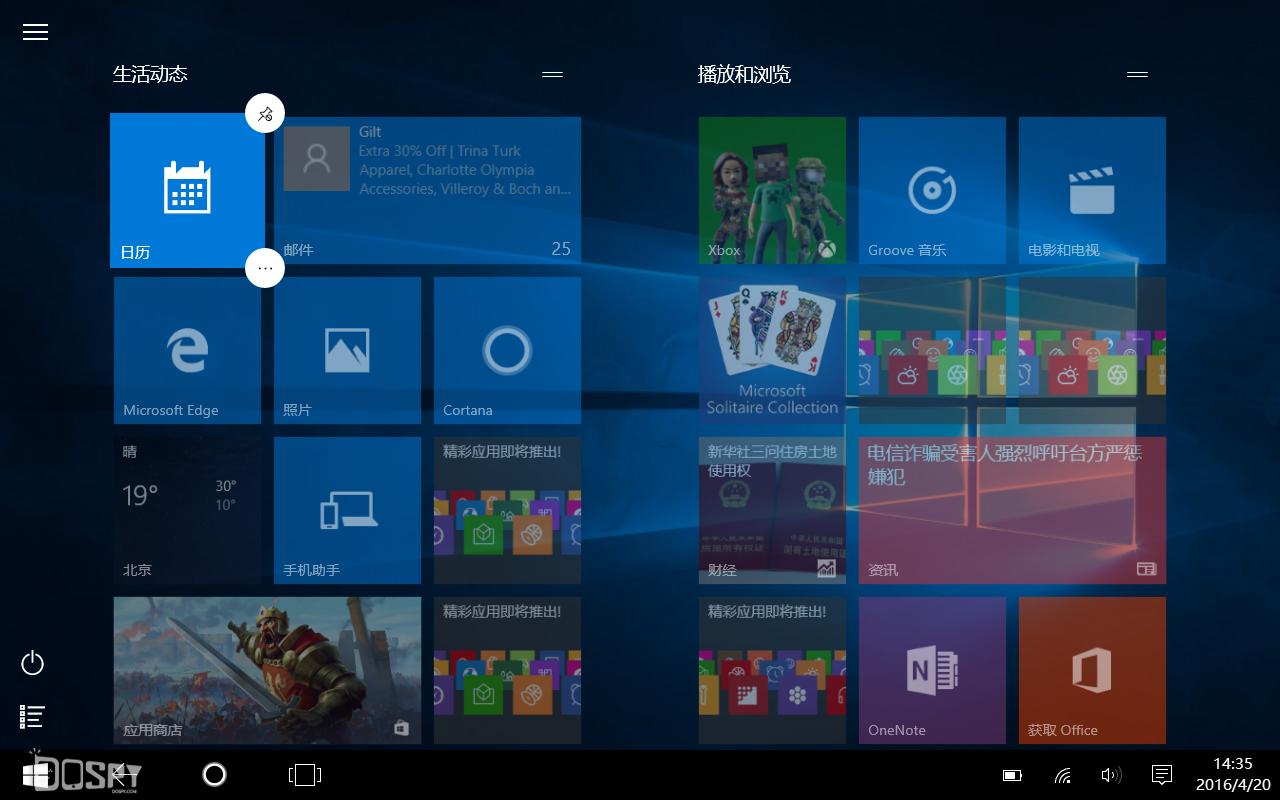Launch Microsoft Edge tile
This screenshot has height=800, width=1280.
click(187, 350)
